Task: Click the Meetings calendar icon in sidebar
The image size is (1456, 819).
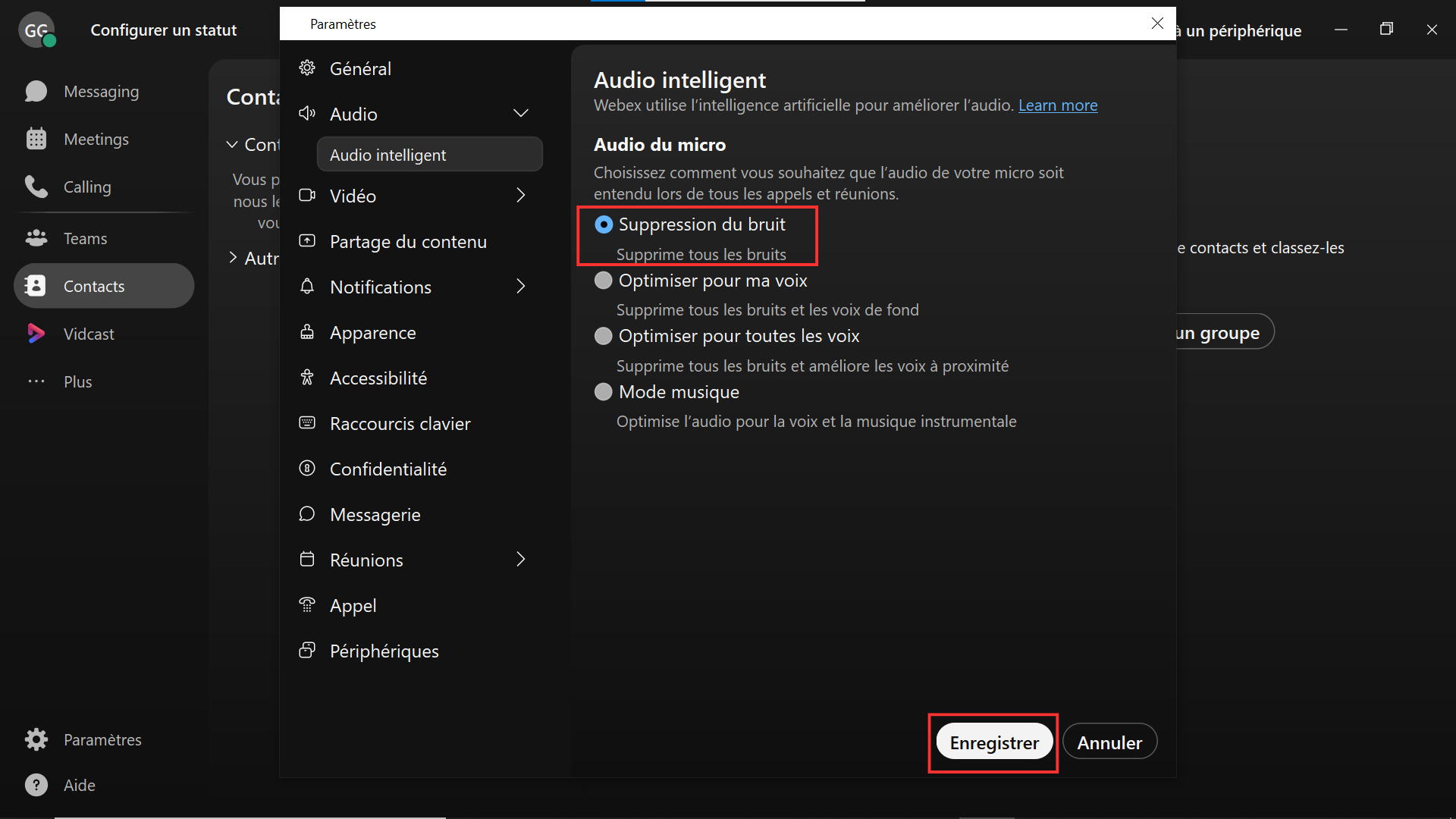Action: pos(36,139)
